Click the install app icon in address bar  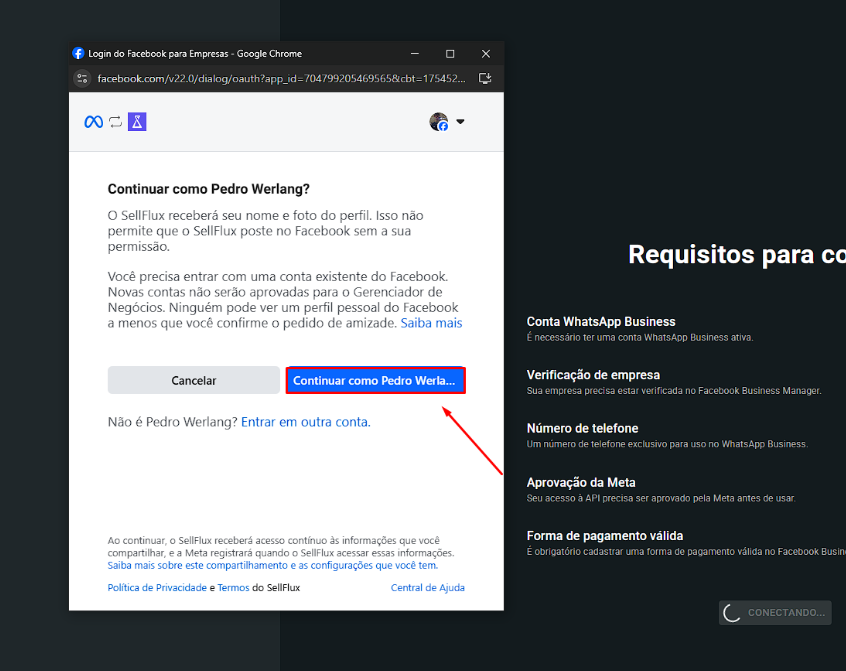coord(485,79)
